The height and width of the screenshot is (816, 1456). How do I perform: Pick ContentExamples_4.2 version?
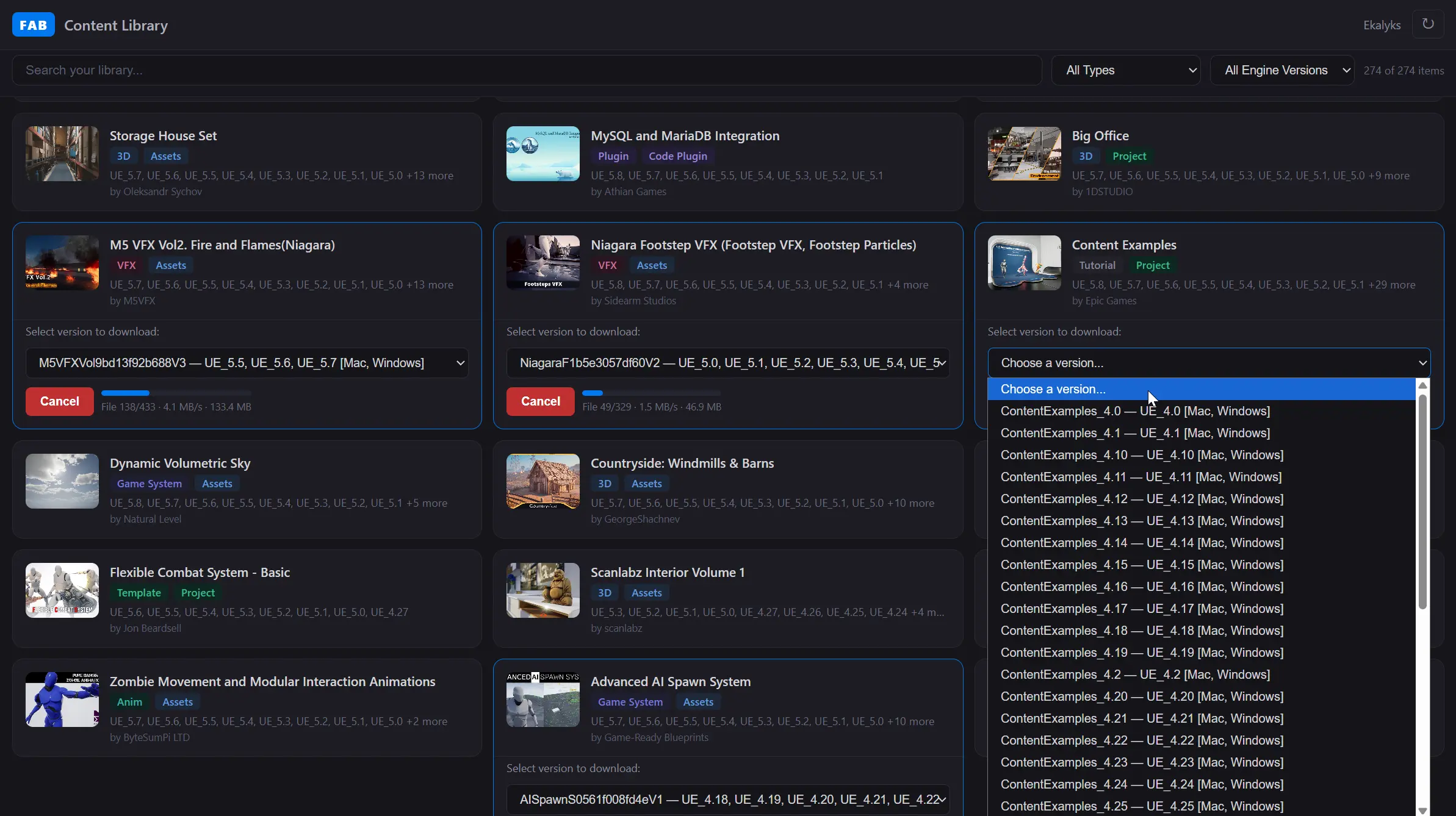pyautogui.click(x=1202, y=675)
